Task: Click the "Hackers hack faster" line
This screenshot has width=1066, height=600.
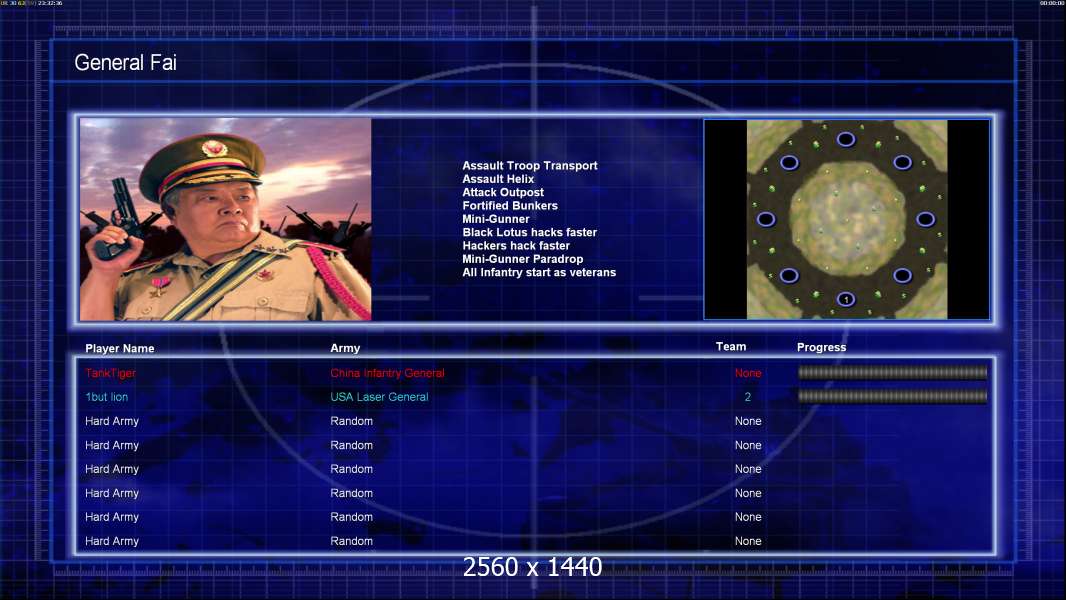Action: (x=516, y=245)
